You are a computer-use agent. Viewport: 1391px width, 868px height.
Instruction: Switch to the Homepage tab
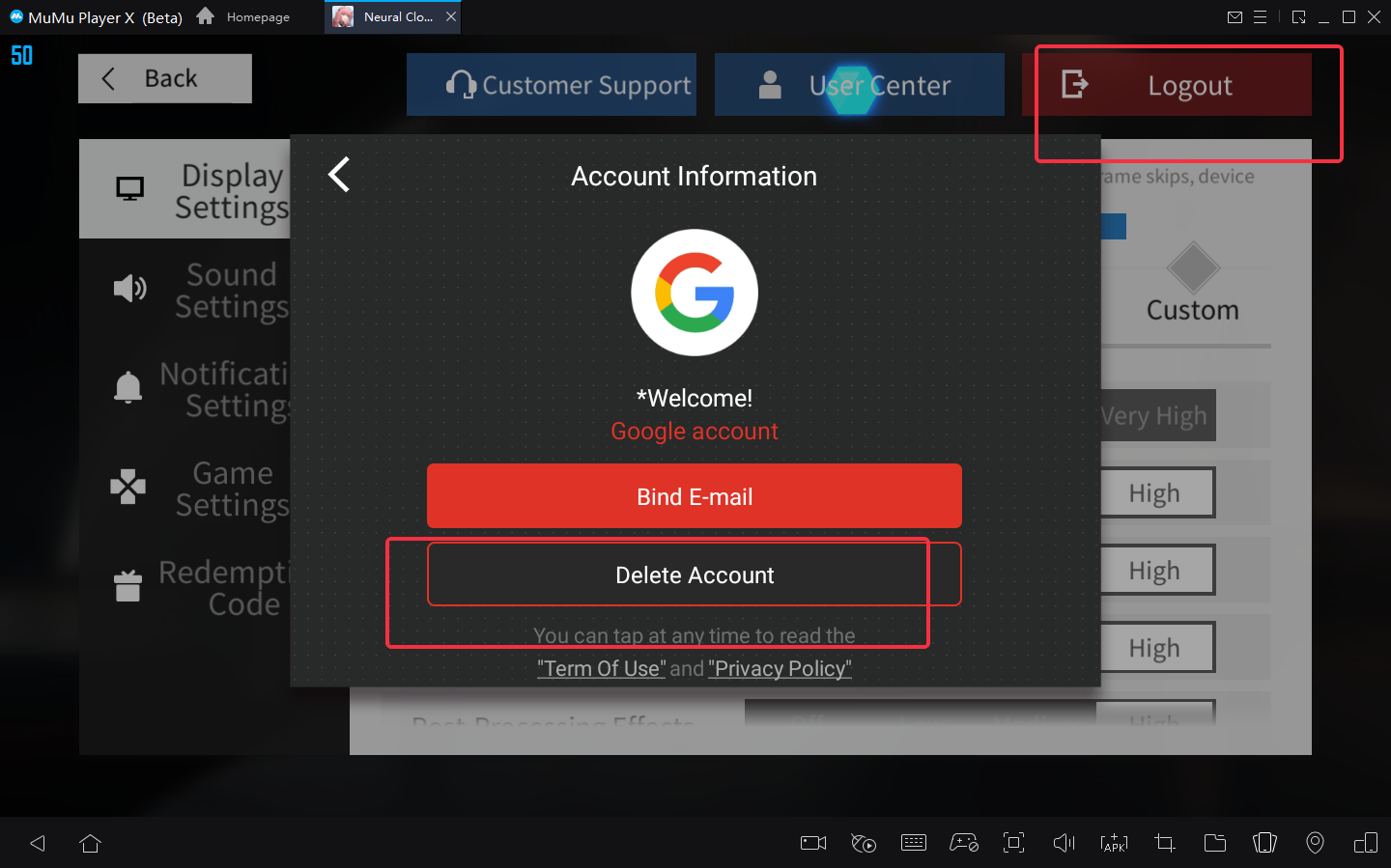[x=243, y=16]
